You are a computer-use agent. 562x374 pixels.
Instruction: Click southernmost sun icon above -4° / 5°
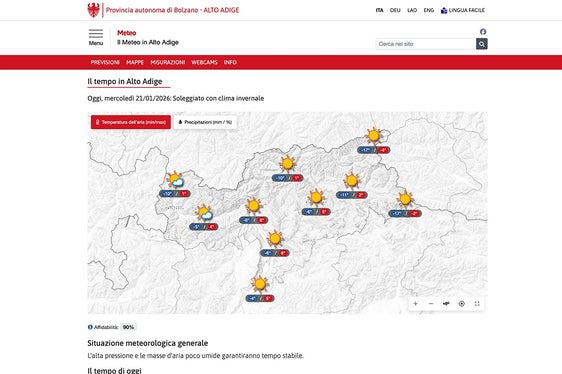click(259, 284)
